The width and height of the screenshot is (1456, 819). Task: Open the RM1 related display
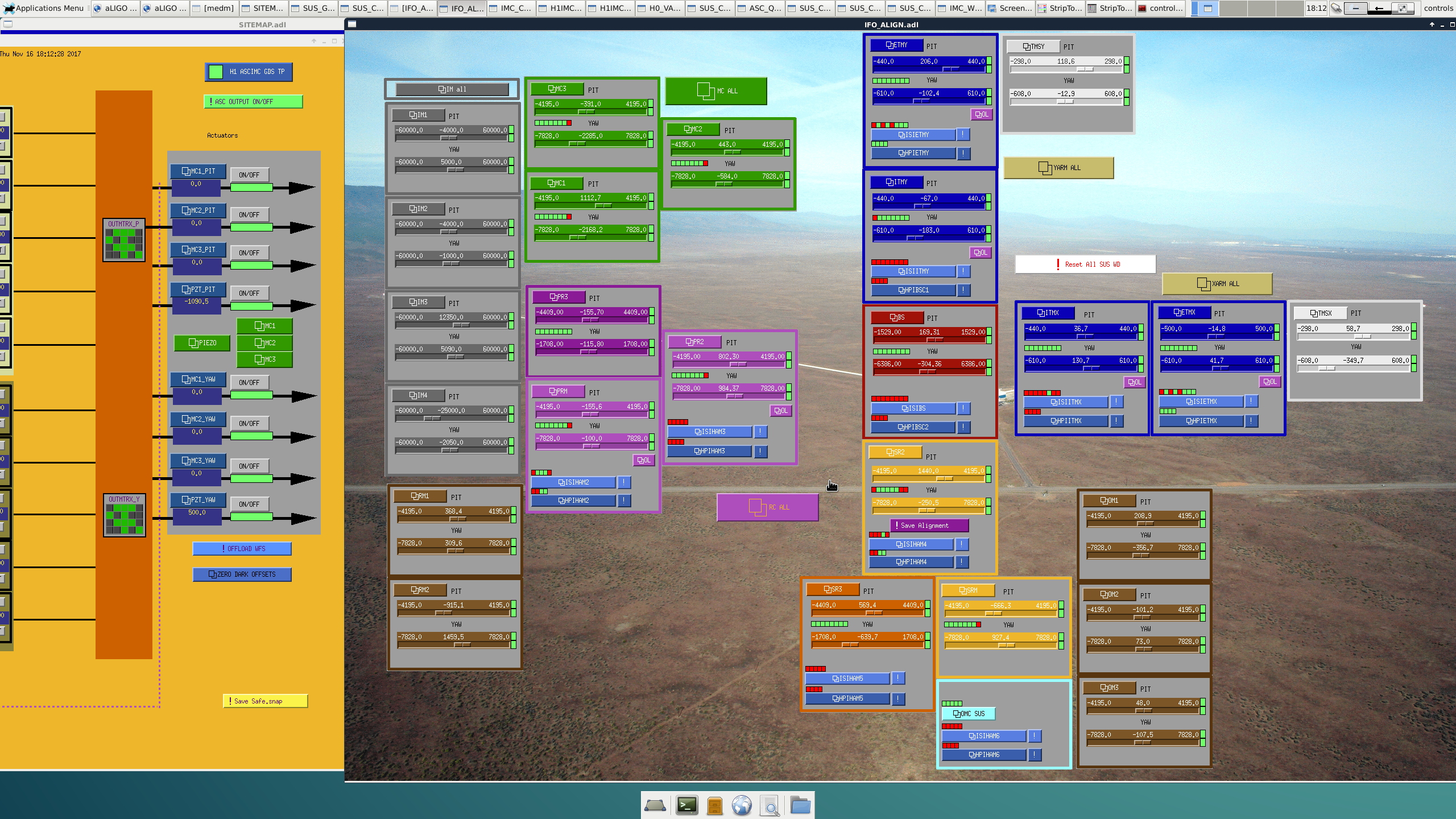420,496
